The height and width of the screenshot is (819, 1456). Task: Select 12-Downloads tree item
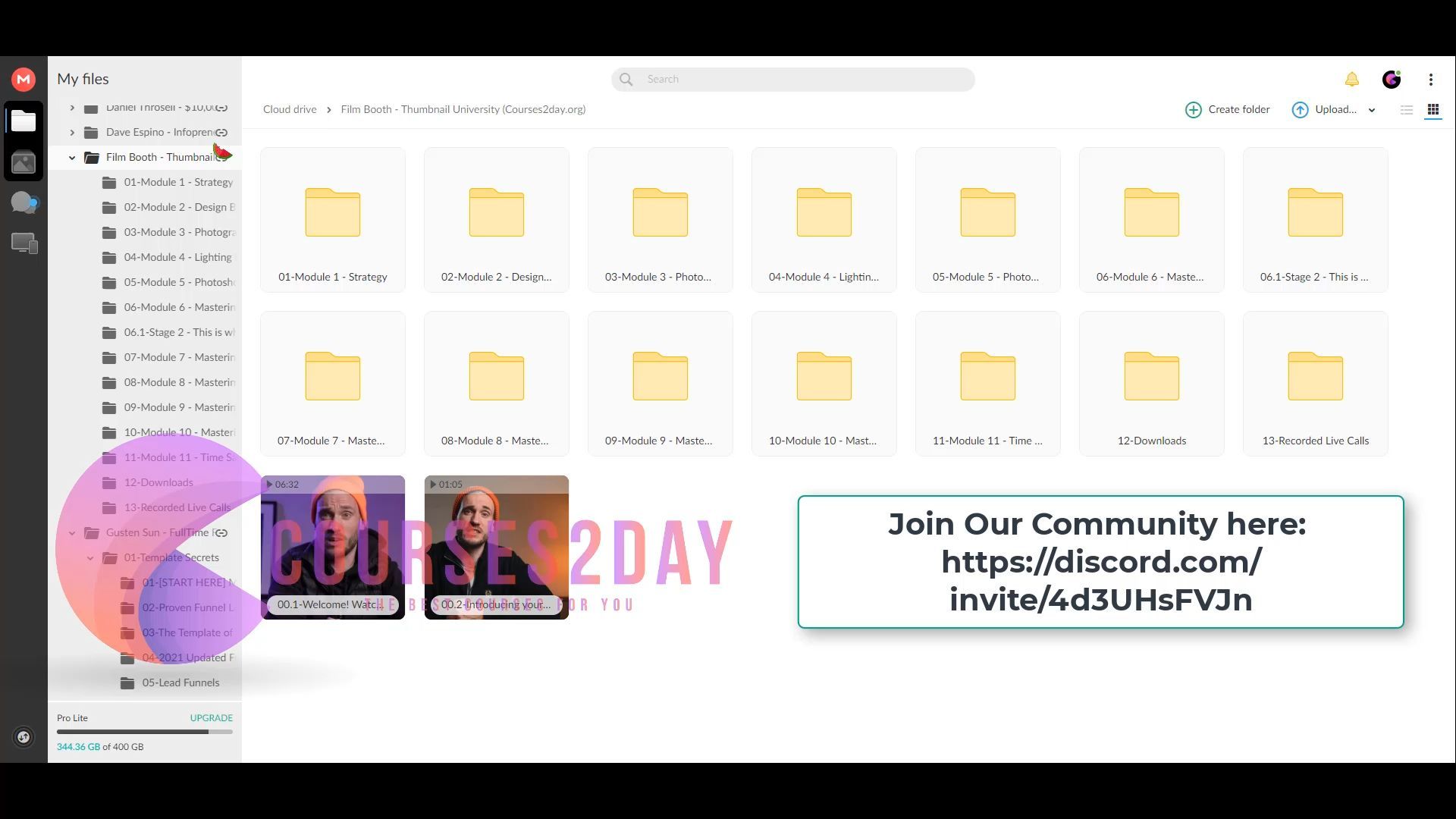pos(158,483)
